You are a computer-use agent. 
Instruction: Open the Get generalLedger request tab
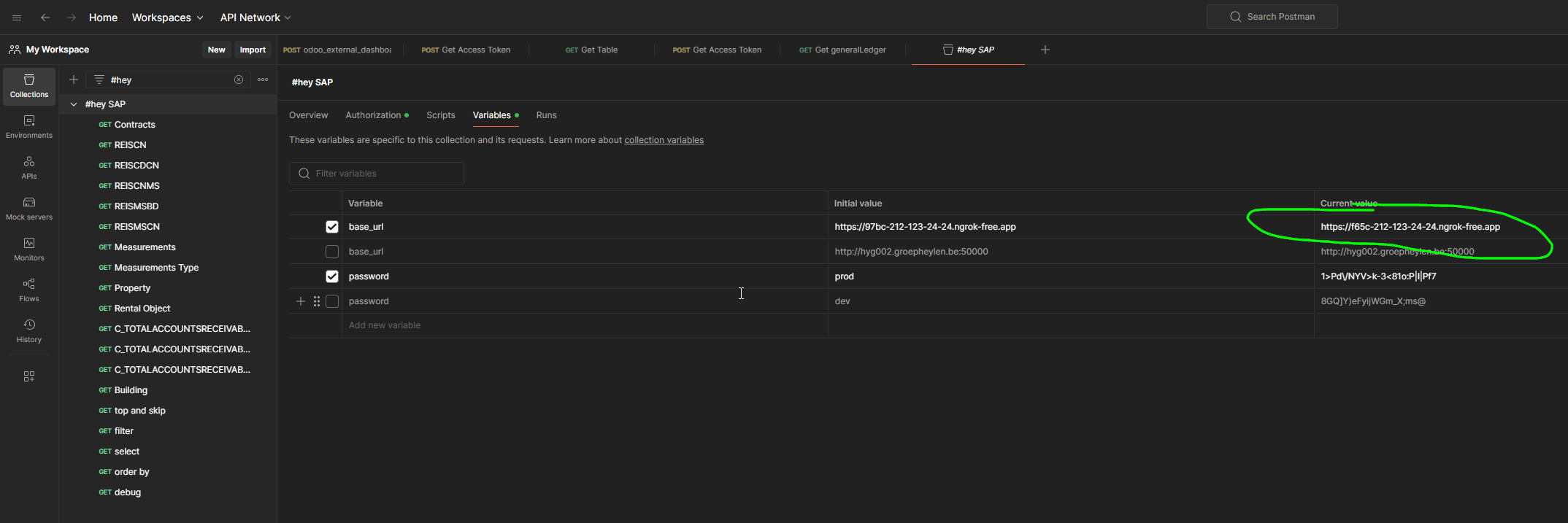pos(842,50)
